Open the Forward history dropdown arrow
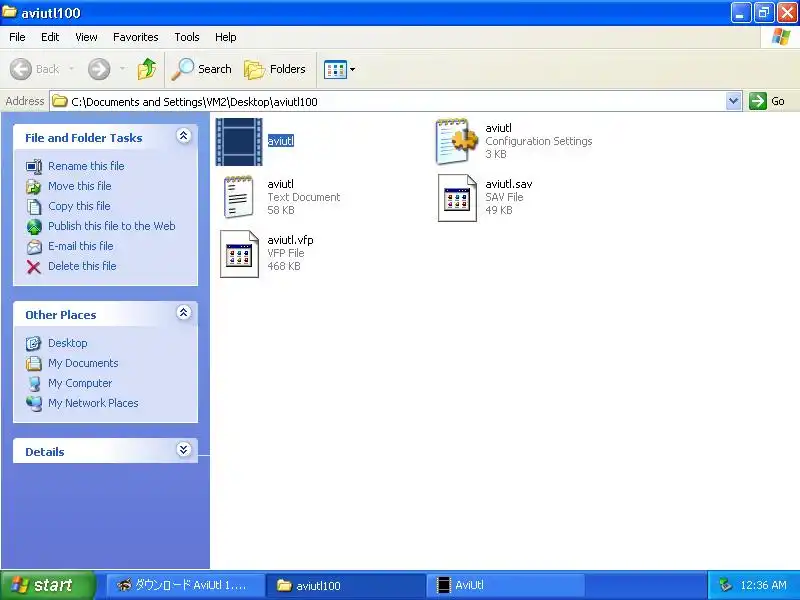This screenshot has width=800, height=600. coord(122,69)
